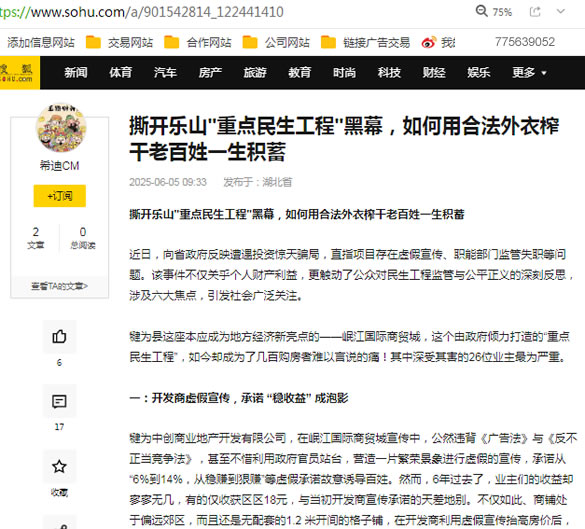The image size is (585, 529).
Task: Click the 希迪CM author avatar
Action: (x=61, y=128)
